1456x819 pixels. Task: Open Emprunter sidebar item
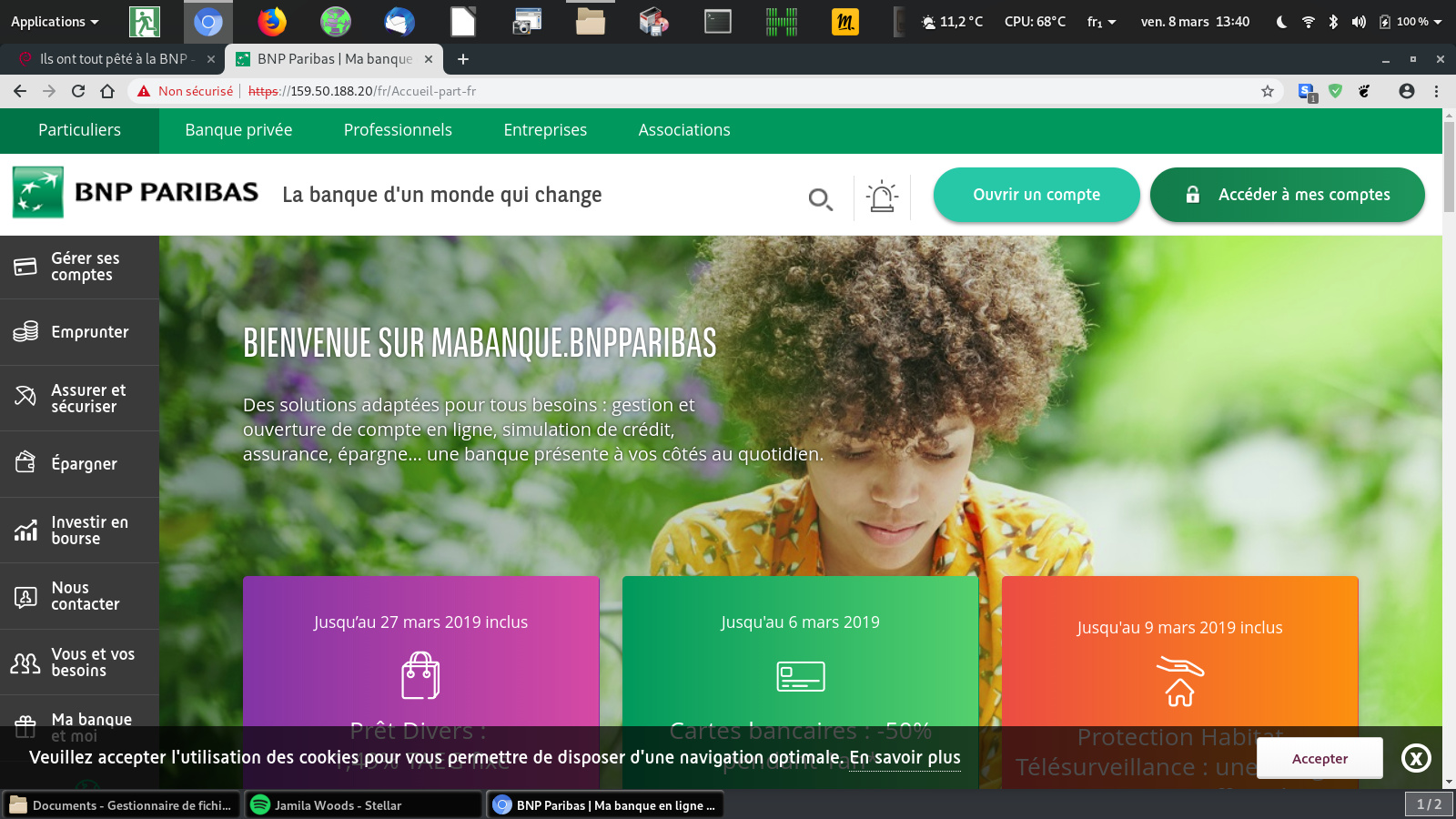(x=79, y=332)
